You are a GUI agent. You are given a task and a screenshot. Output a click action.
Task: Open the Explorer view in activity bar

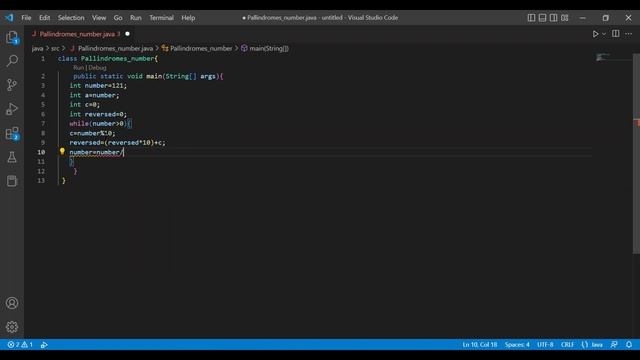pos(12,37)
